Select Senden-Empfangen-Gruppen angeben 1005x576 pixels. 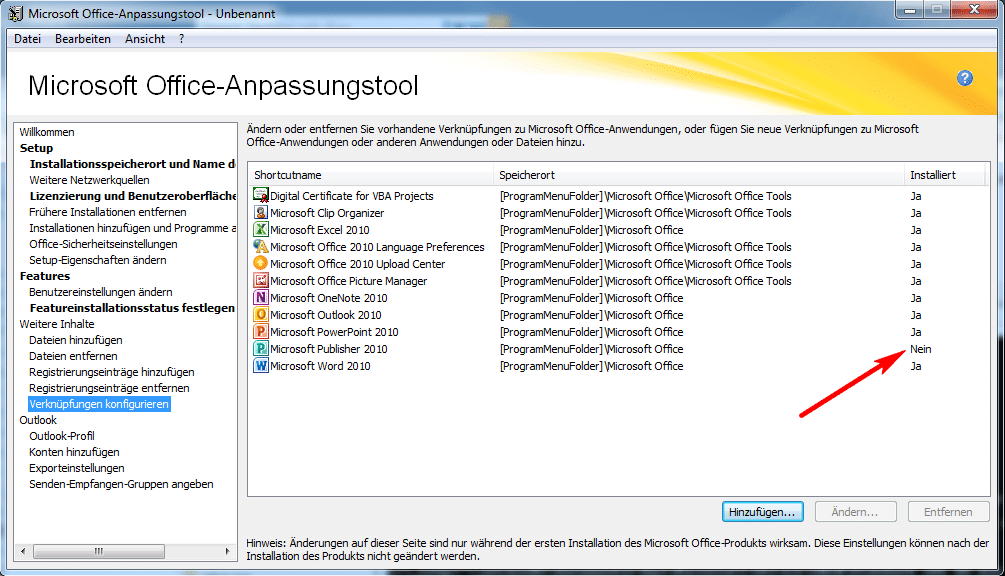(121, 484)
